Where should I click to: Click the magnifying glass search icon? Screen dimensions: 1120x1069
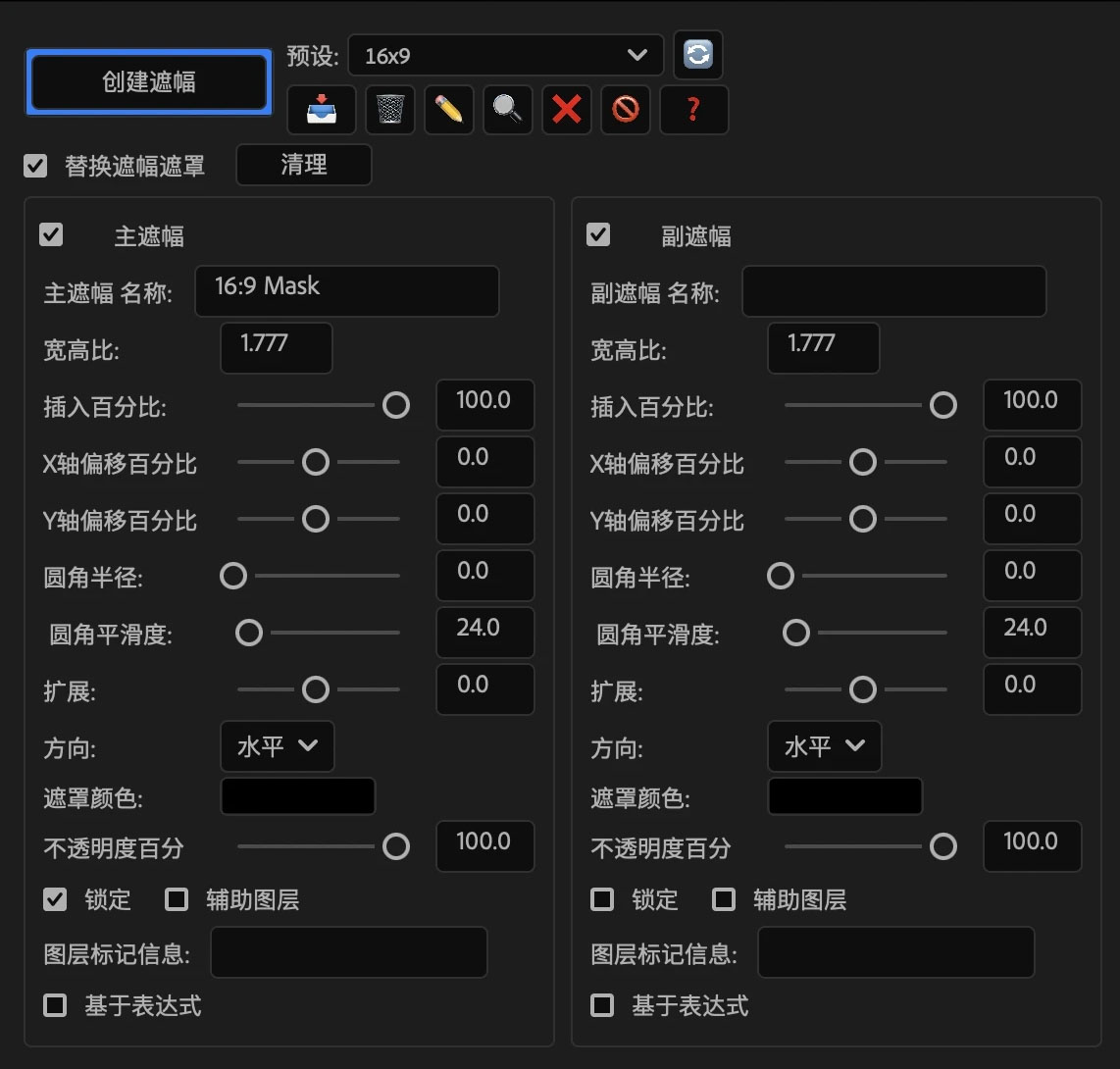pos(507,109)
